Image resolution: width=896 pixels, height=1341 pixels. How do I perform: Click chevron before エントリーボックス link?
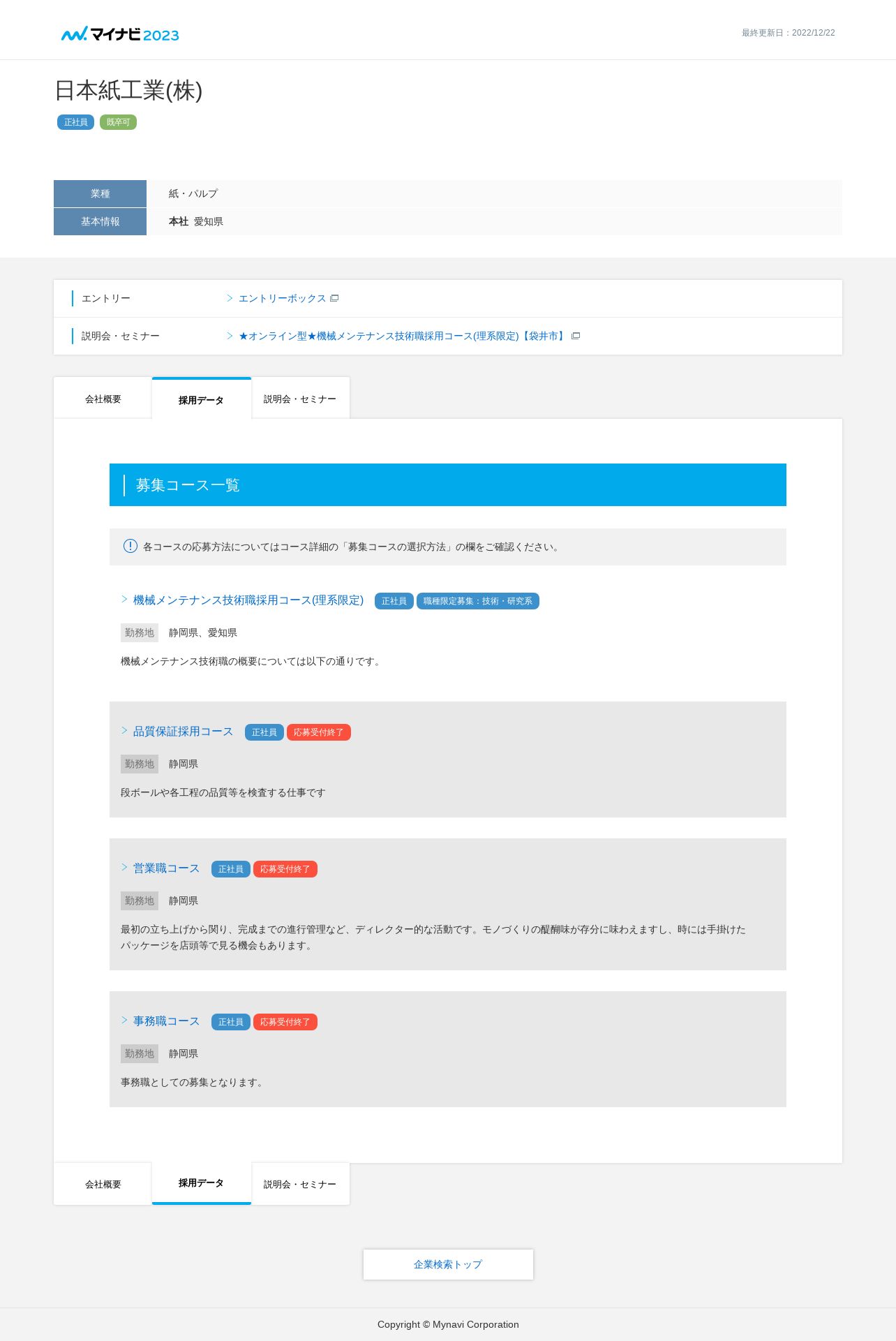230,298
